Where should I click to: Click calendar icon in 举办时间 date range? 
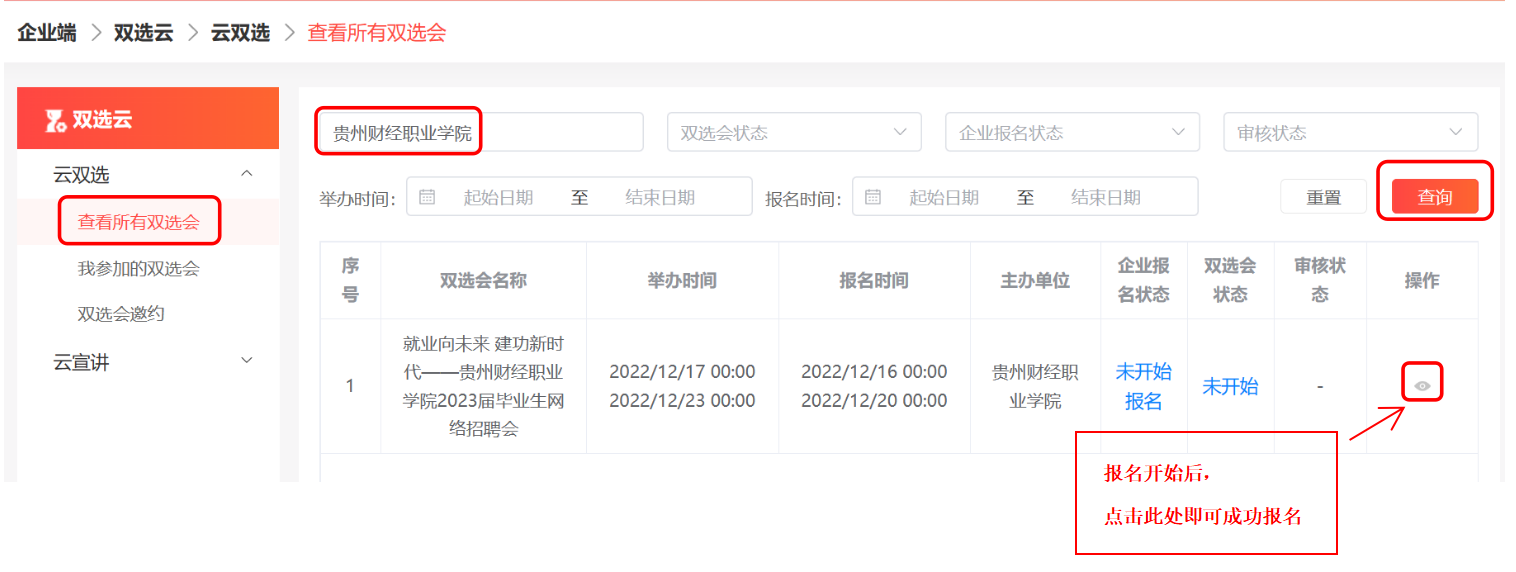coord(427,197)
